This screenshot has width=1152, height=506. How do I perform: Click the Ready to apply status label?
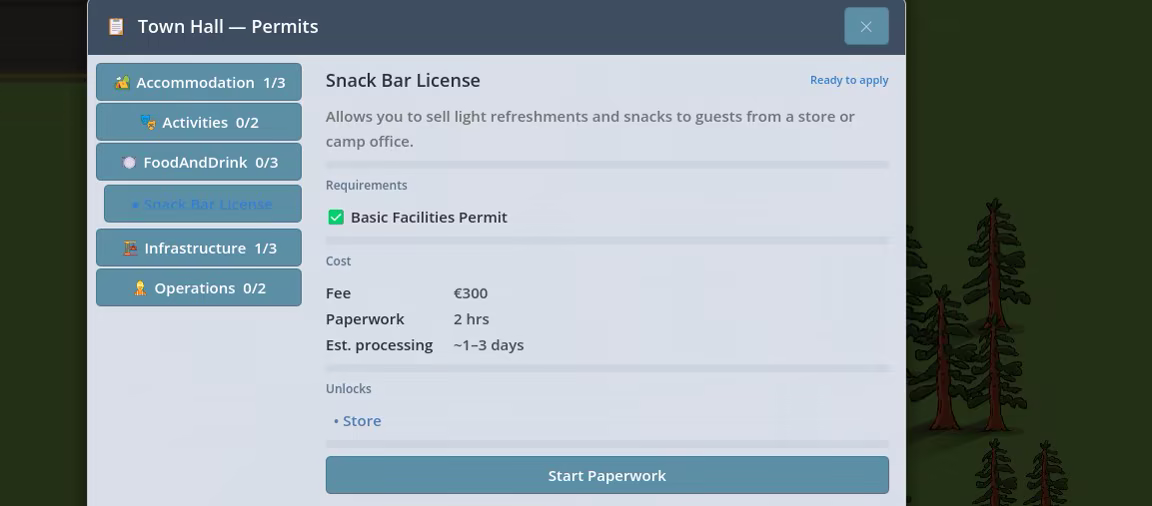pos(849,80)
